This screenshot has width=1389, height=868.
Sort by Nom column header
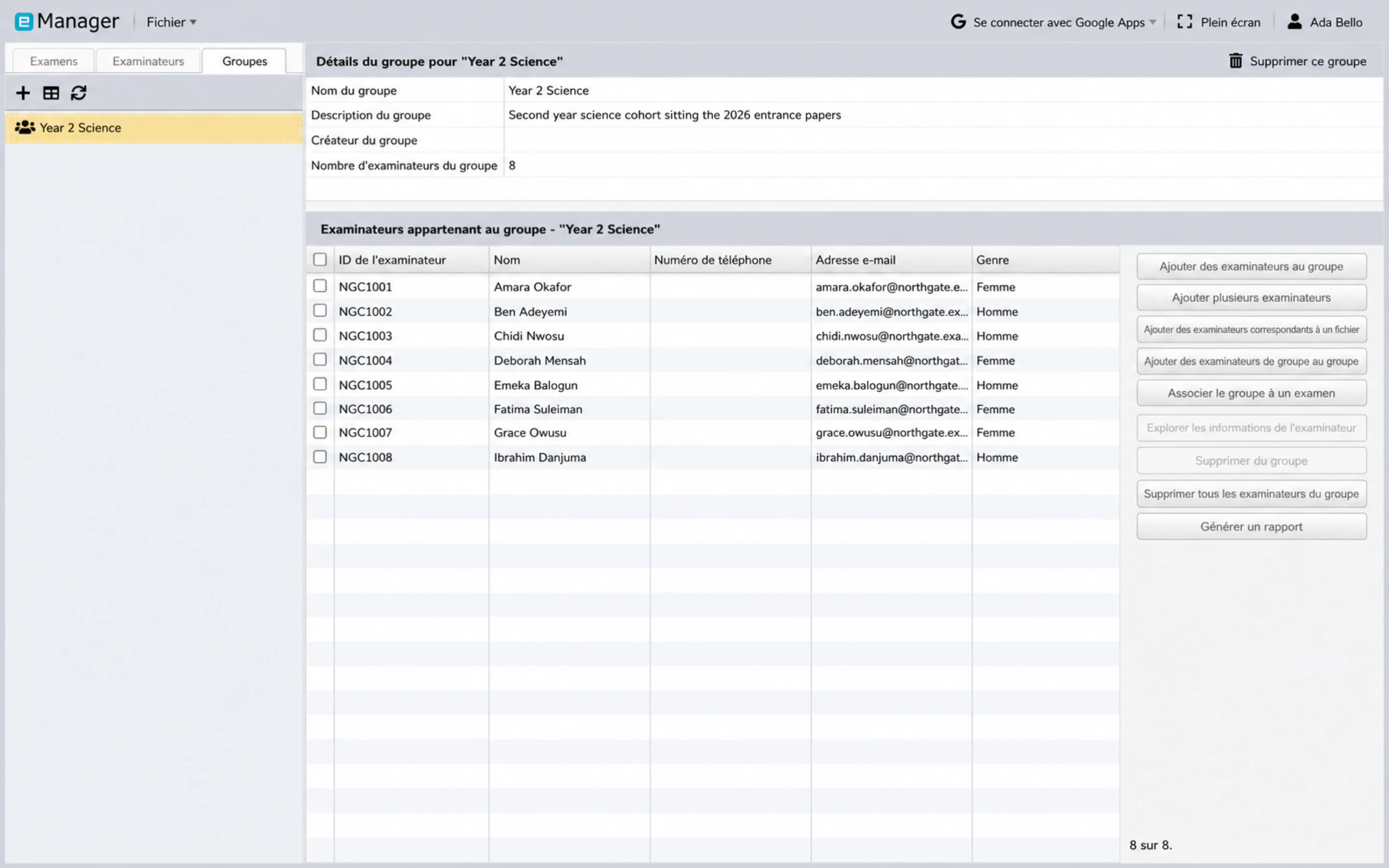[x=570, y=260]
